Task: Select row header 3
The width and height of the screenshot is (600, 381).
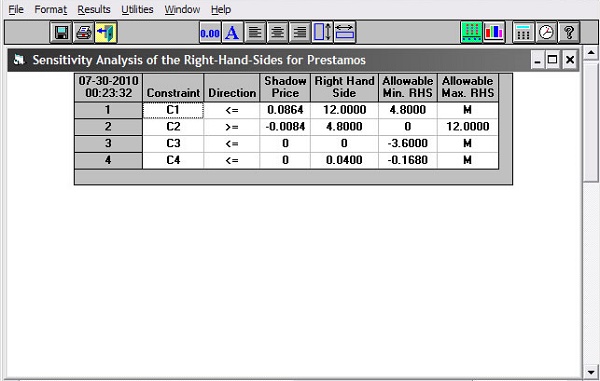Action: 108,144
